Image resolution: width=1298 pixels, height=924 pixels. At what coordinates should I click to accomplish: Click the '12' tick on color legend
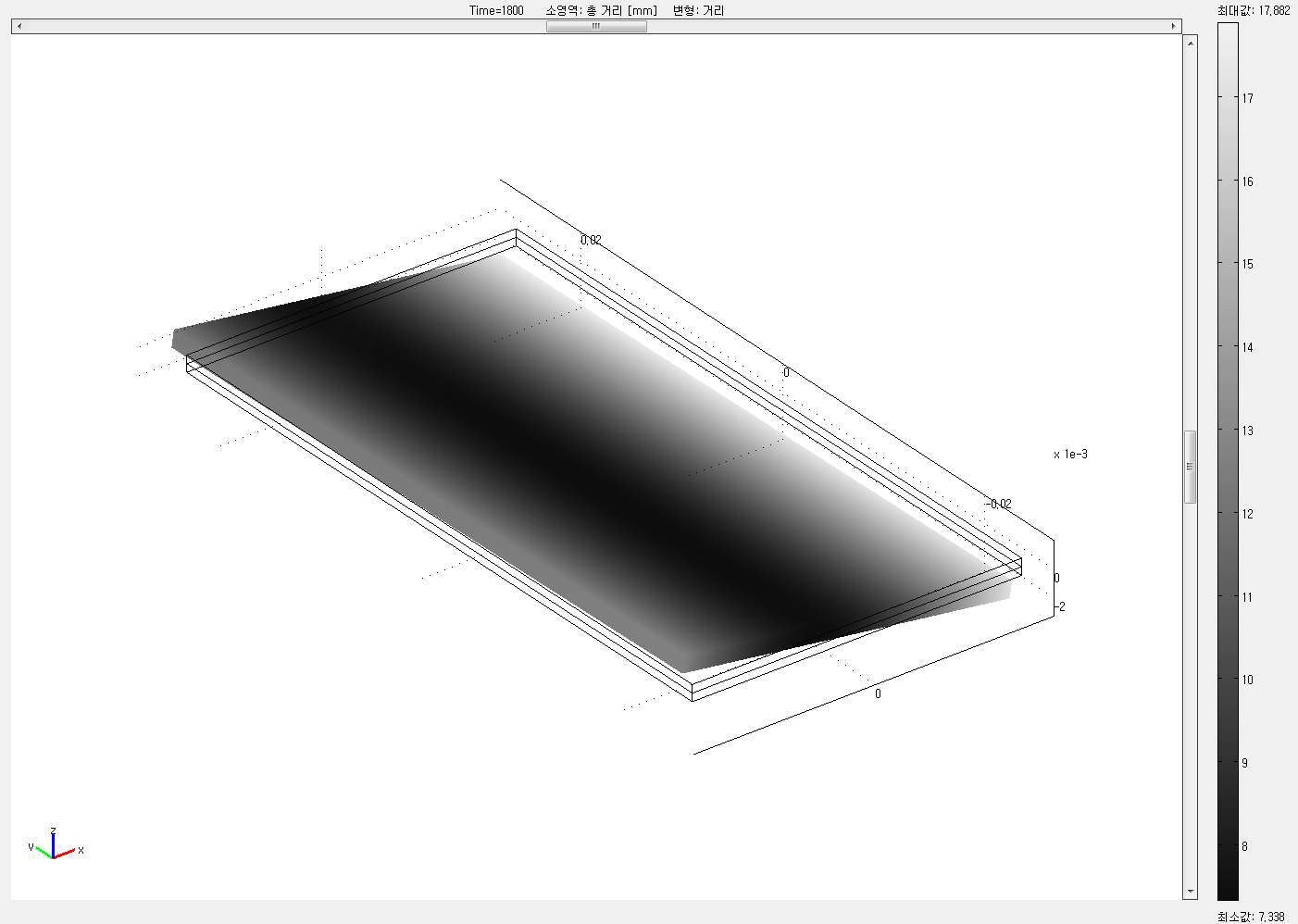pos(1248,514)
